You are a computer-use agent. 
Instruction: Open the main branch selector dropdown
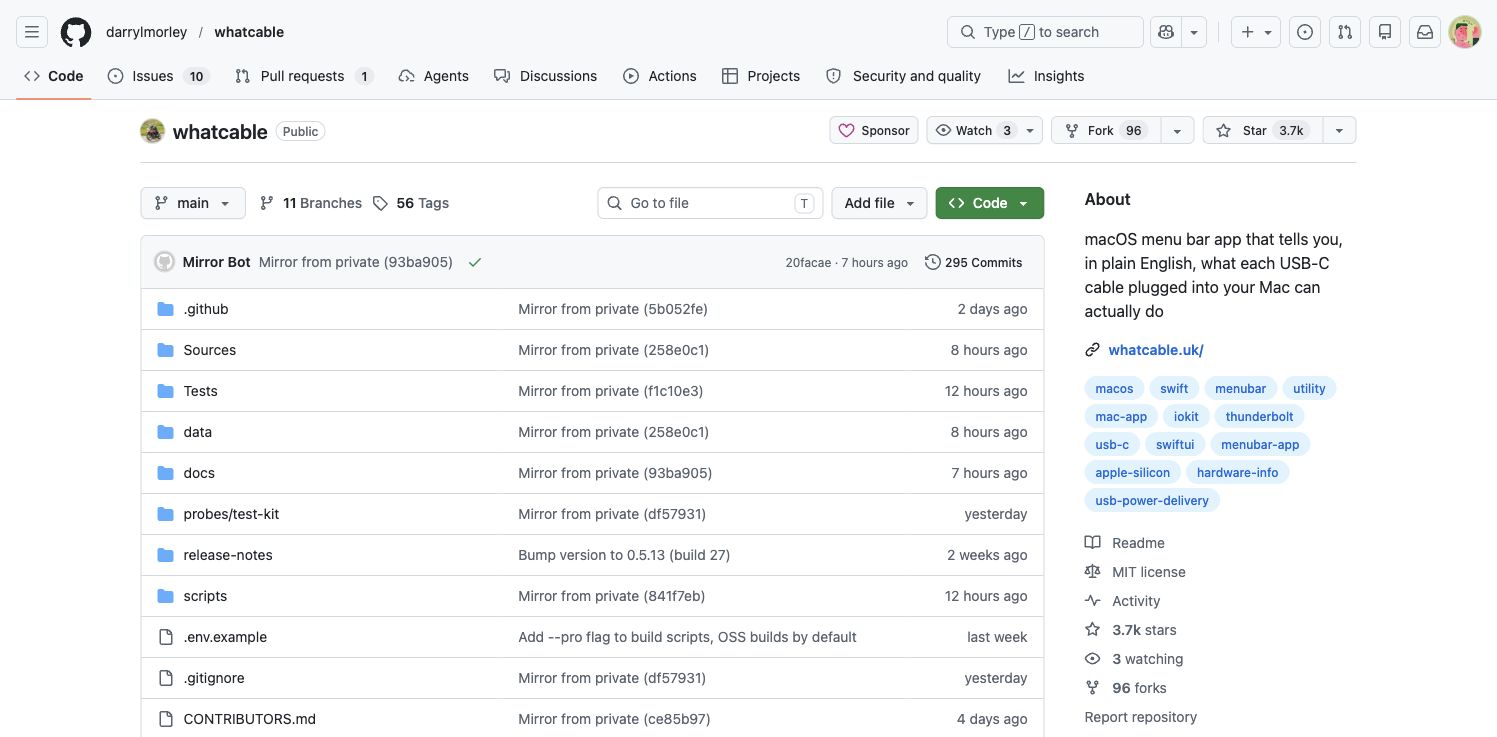tap(192, 203)
